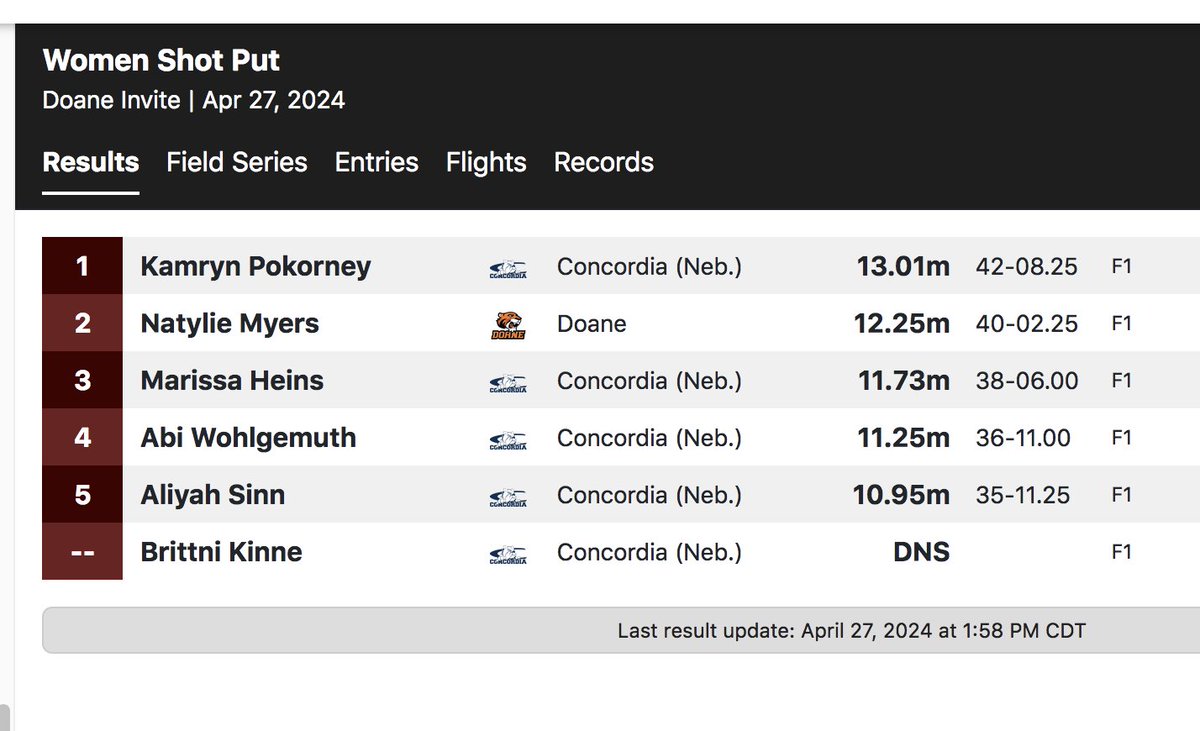This screenshot has width=1200, height=731.
Task: Open the Entries tab
Action: tap(377, 162)
